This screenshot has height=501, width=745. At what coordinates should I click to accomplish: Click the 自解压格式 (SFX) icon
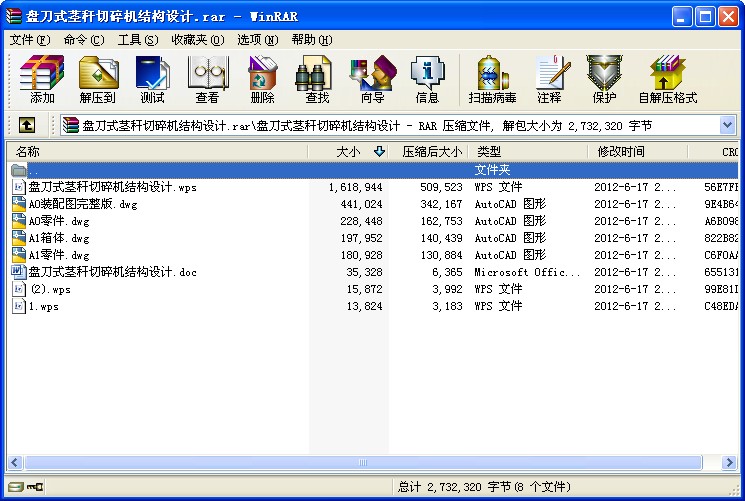667,79
